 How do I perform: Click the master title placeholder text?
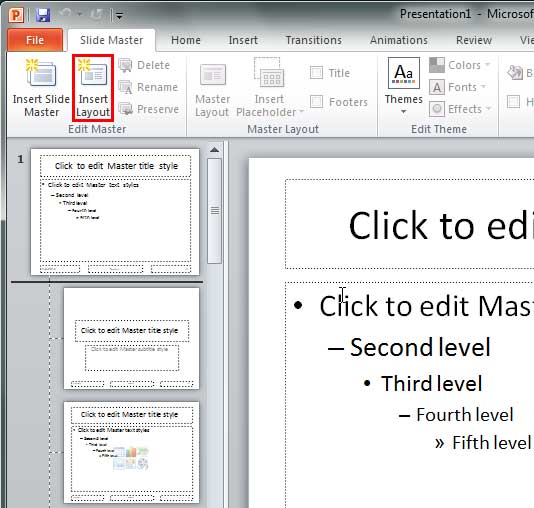pyautogui.click(x=441, y=225)
